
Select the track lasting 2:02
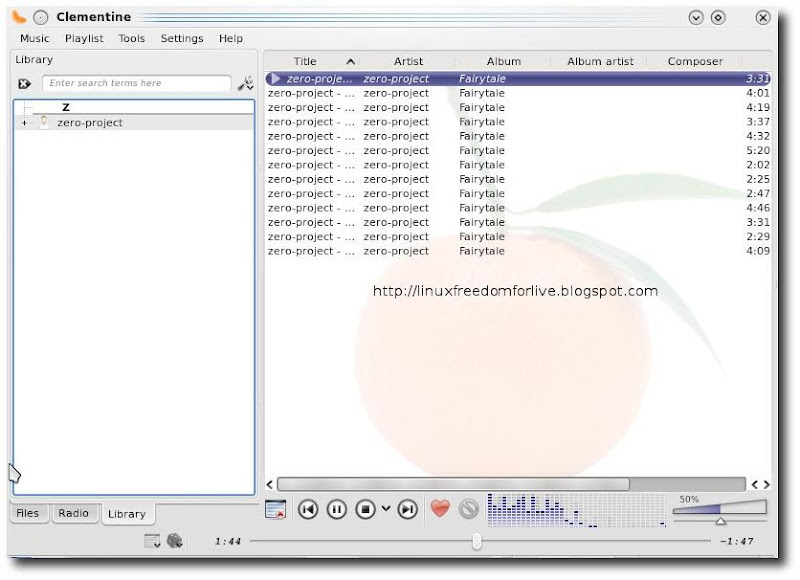(518, 165)
